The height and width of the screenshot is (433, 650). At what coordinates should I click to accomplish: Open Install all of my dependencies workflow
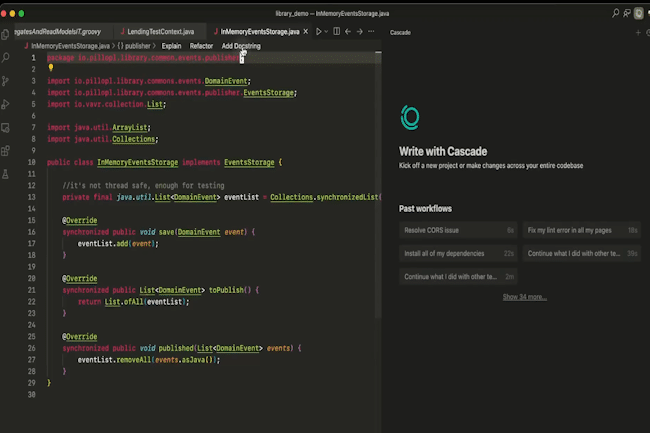[458, 253]
